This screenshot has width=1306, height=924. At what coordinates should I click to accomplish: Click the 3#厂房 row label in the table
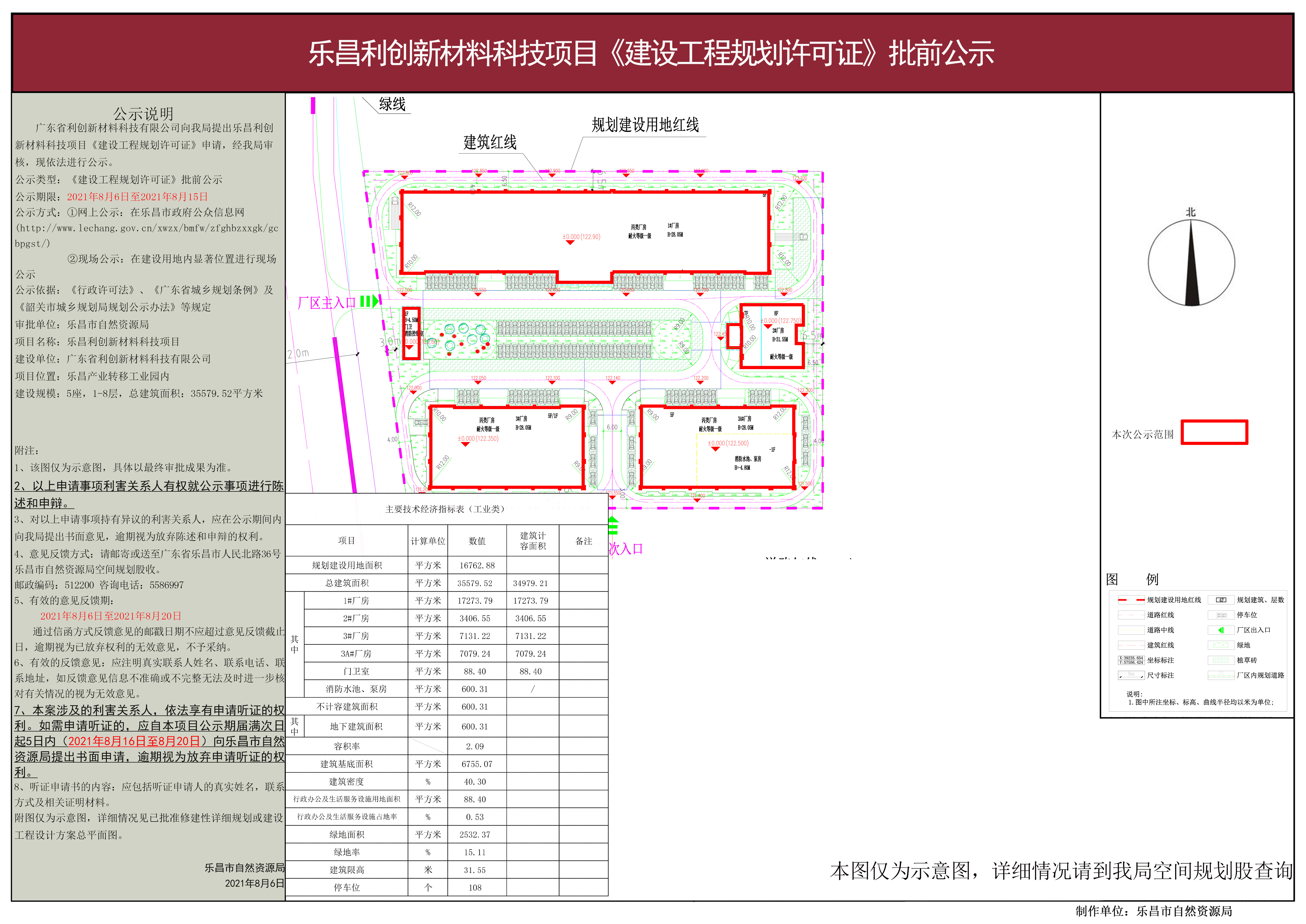coord(356,636)
